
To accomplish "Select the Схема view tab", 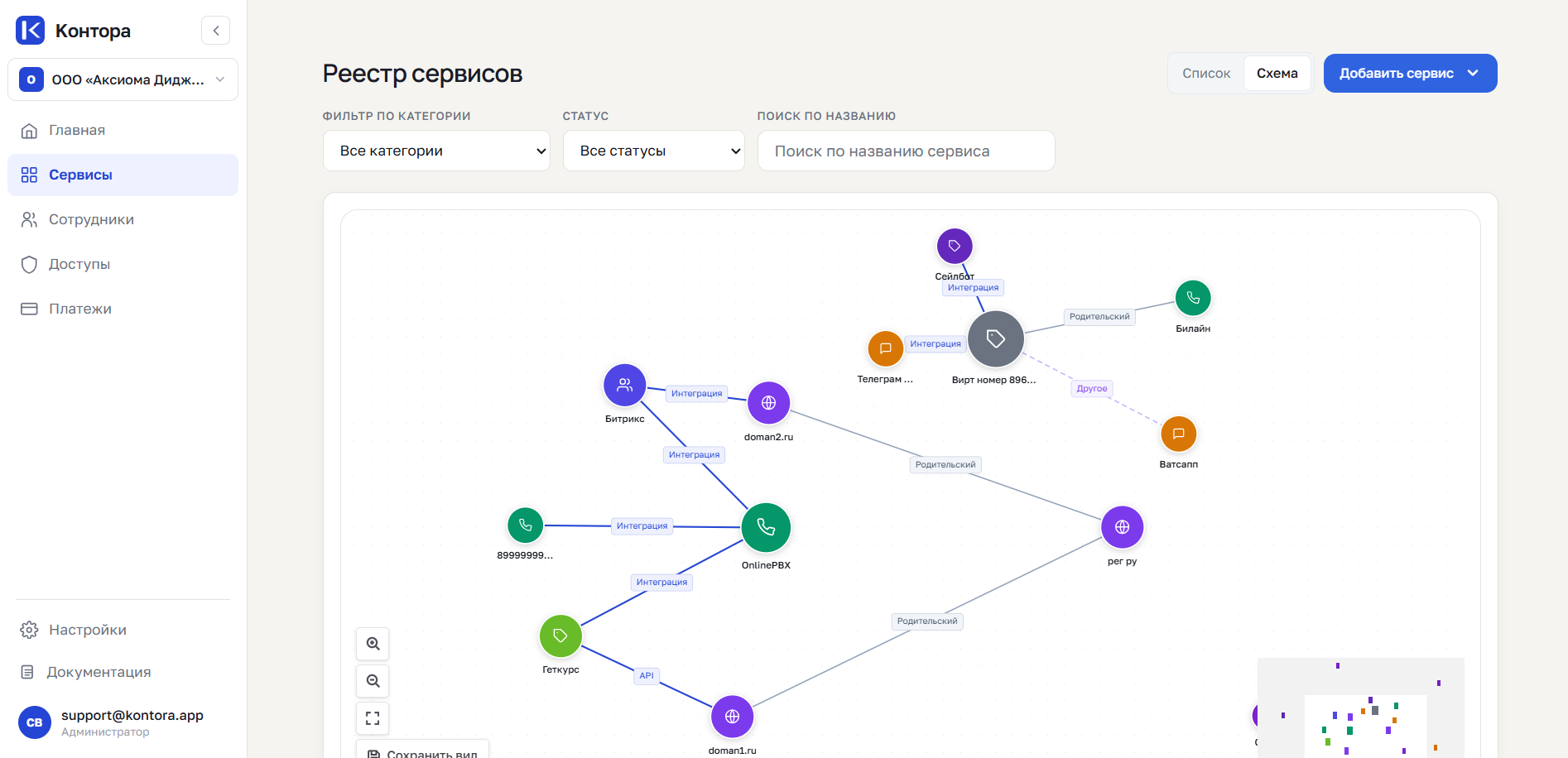I will tap(1277, 73).
